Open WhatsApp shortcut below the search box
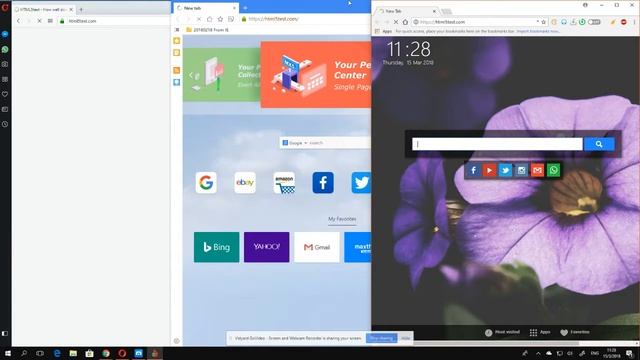This screenshot has width=640, height=360. [x=554, y=170]
